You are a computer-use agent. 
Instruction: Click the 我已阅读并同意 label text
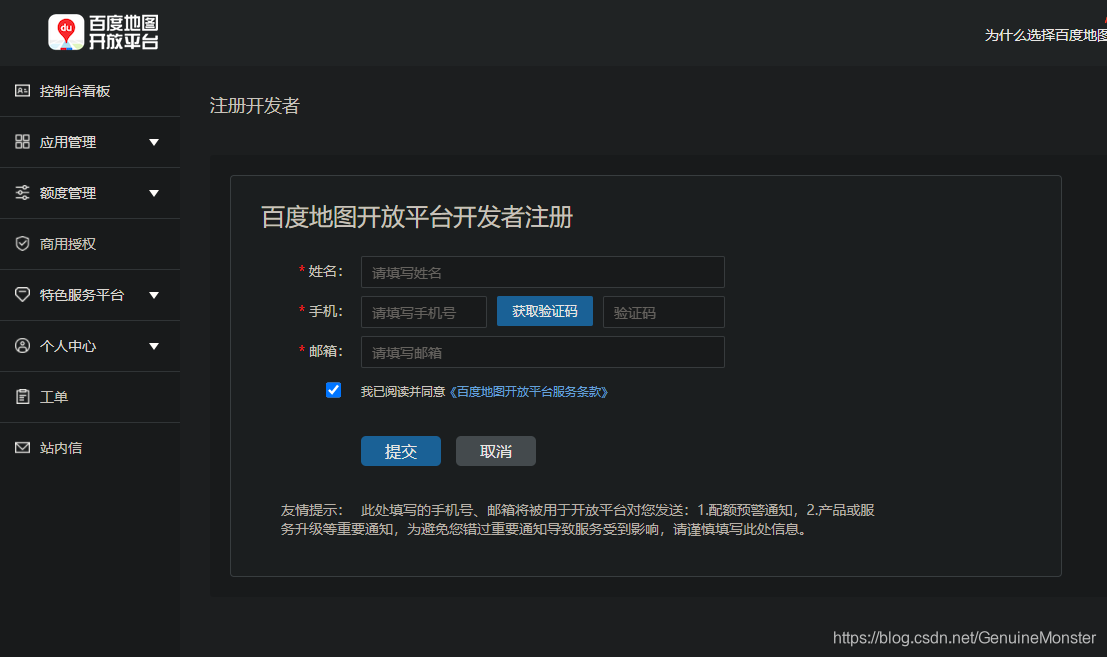click(x=403, y=392)
